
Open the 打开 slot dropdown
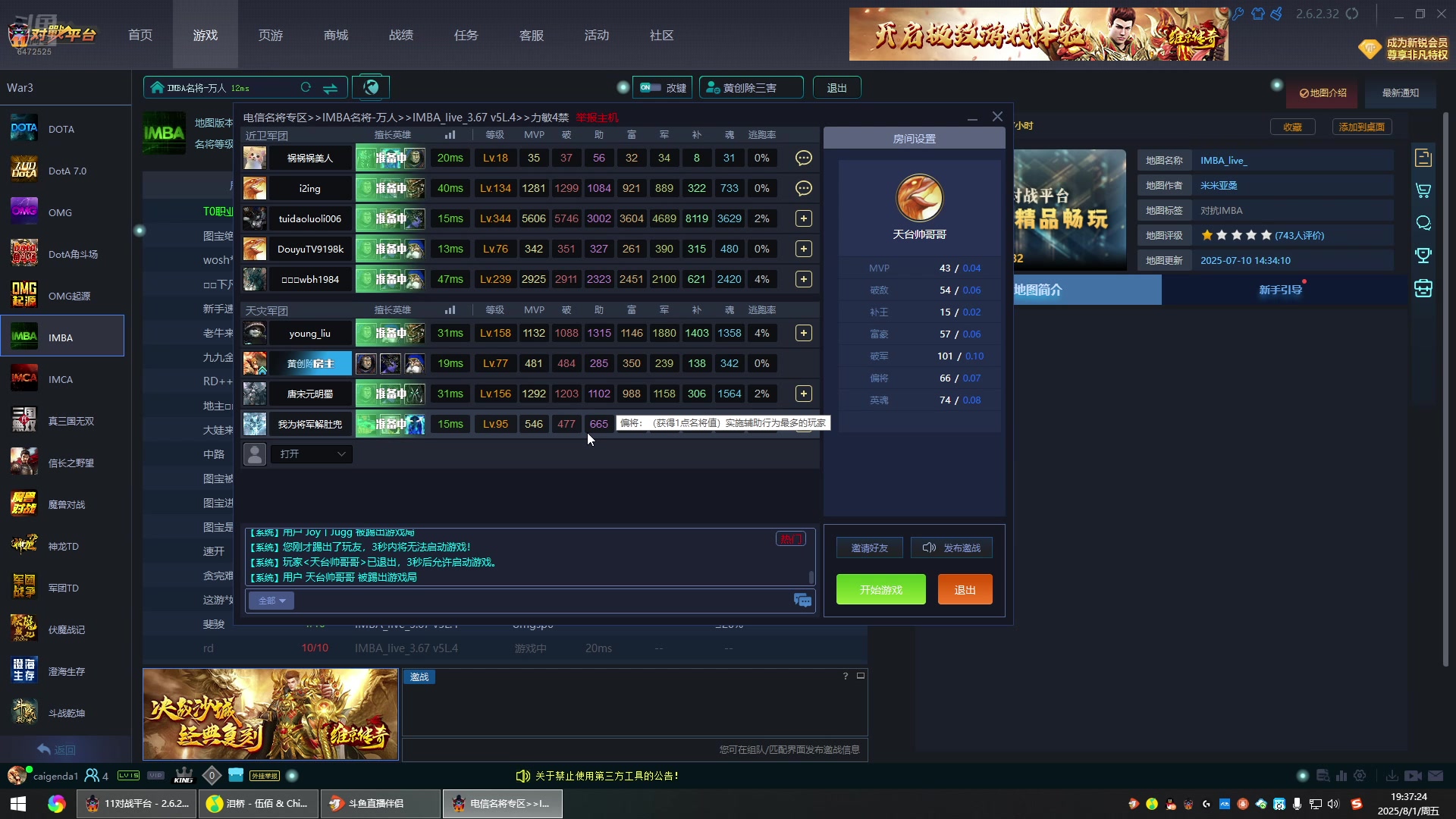312,453
